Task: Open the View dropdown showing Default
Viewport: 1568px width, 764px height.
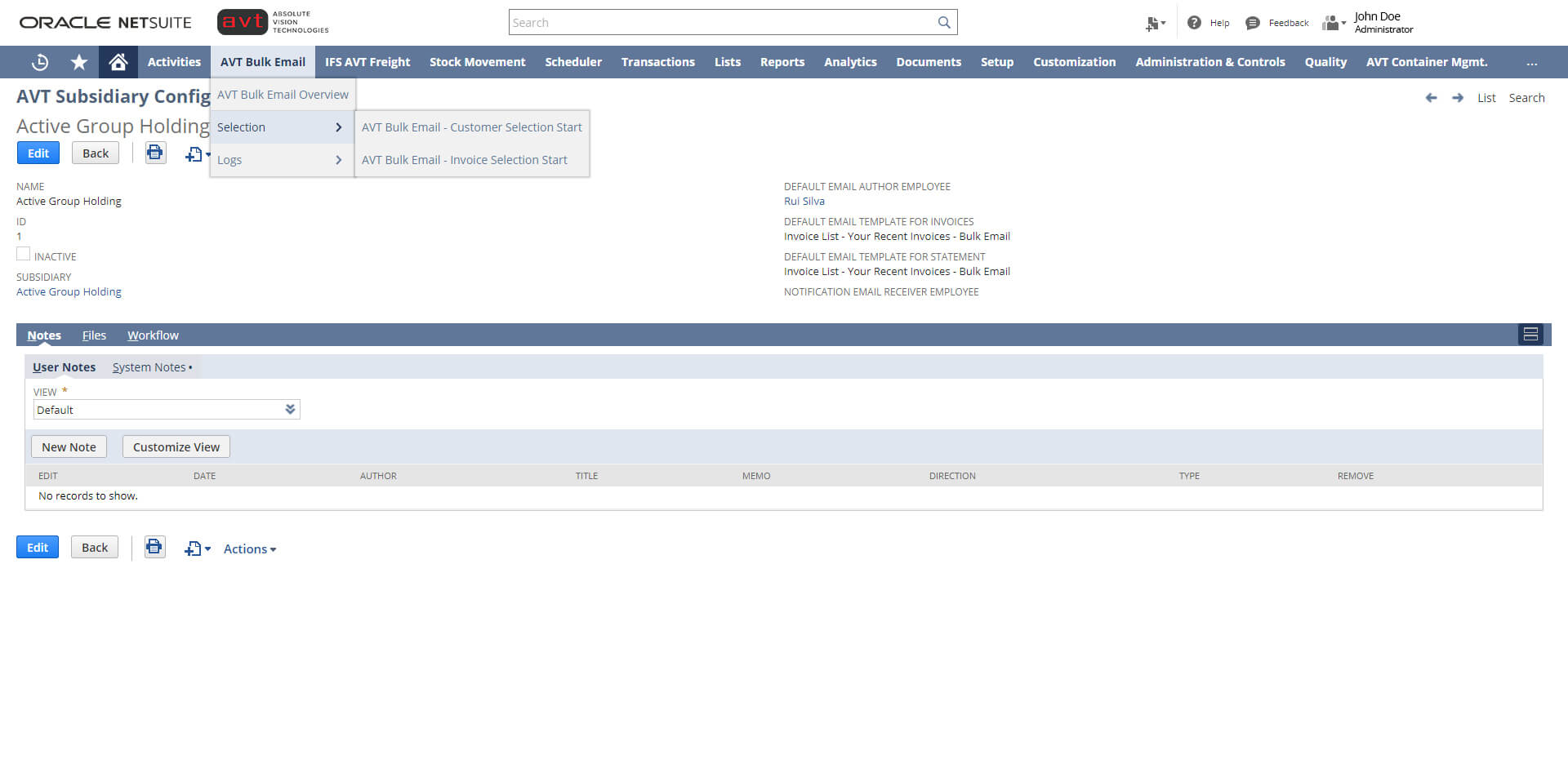Action: click(x=166, y=409)
